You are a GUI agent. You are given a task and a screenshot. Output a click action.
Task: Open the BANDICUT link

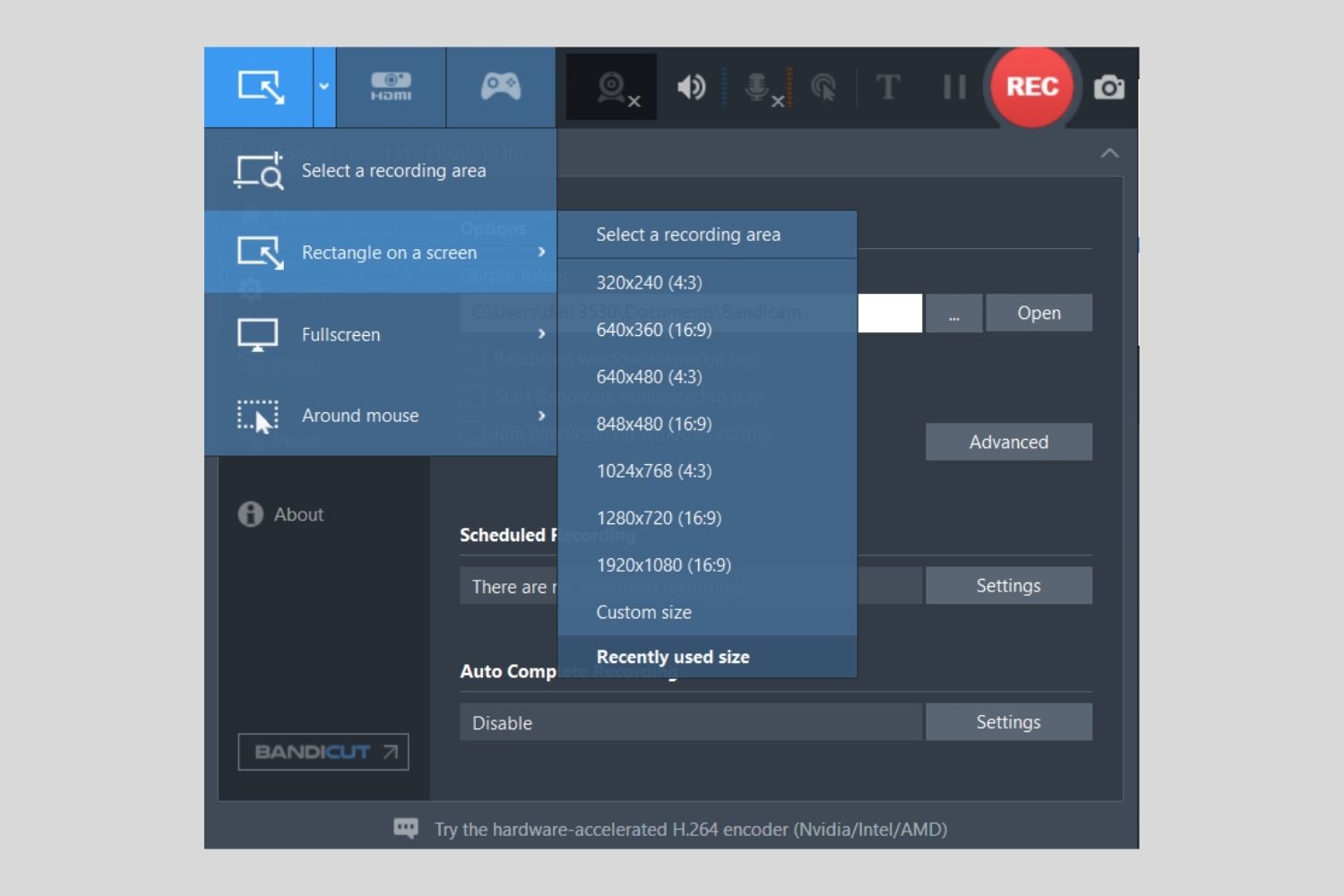pyautogui.click(x=323, y=752)
